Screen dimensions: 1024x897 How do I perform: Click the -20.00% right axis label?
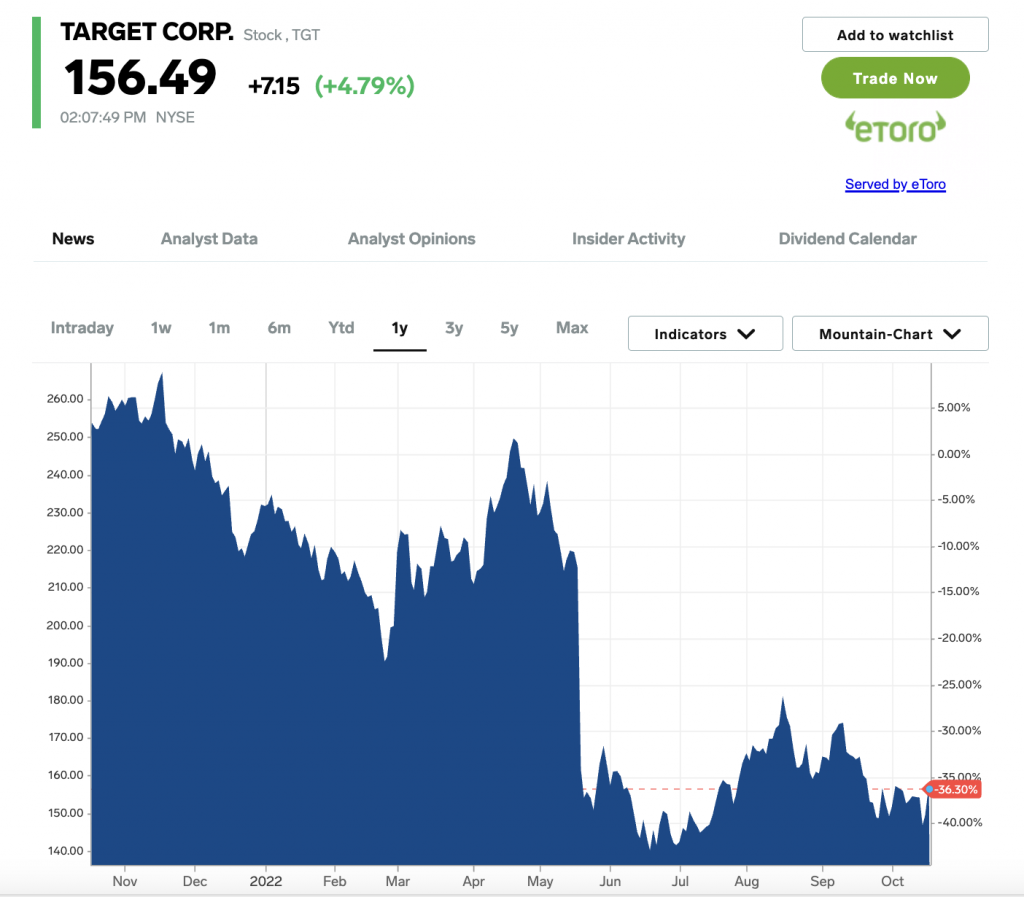click(959, 638)
